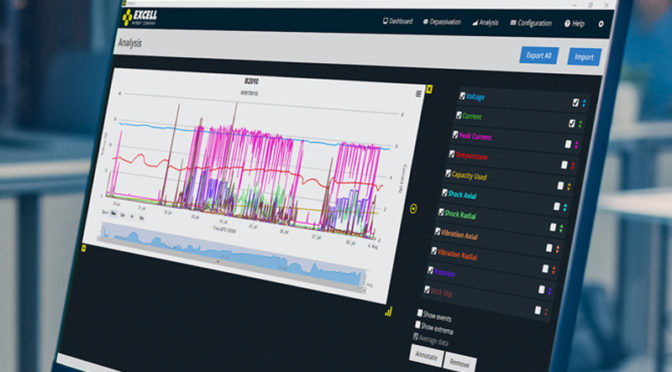The image size is (672, 372).
Task: Uncheck the right-side checkbox in the Current row
Action: [572, 123]
